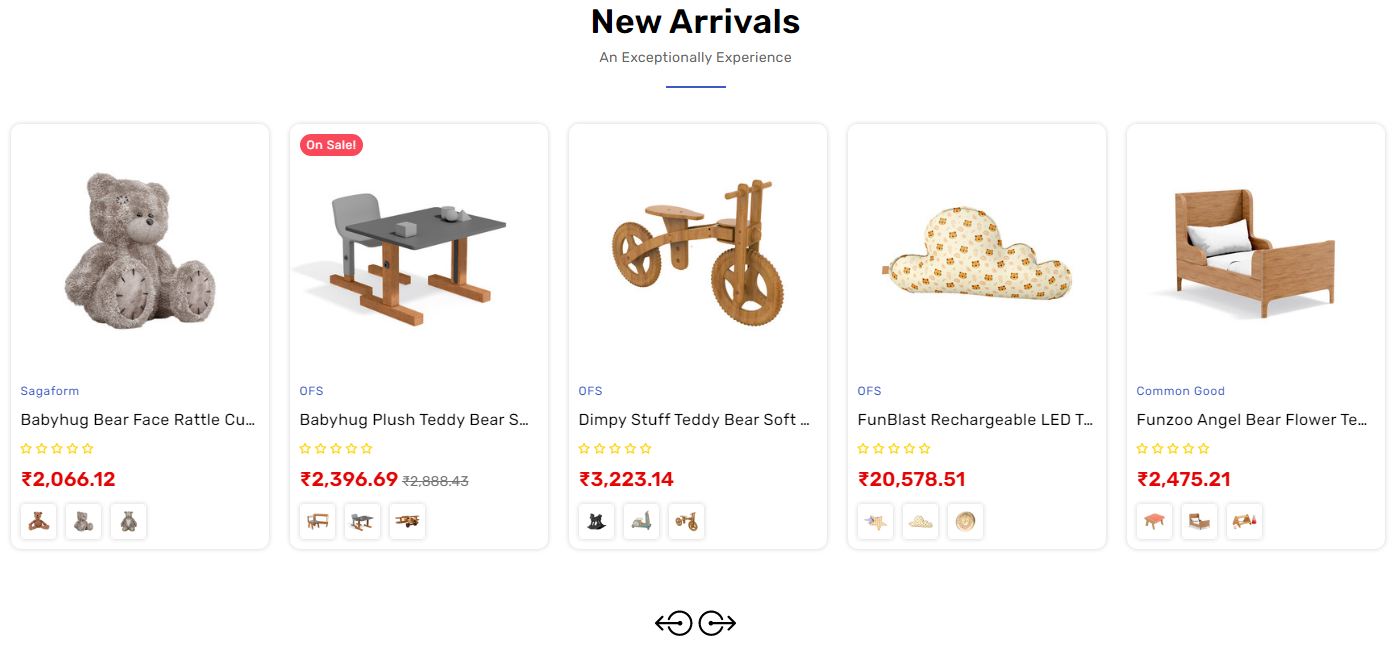Rate the FunBlast product five stars

point(925,449)
